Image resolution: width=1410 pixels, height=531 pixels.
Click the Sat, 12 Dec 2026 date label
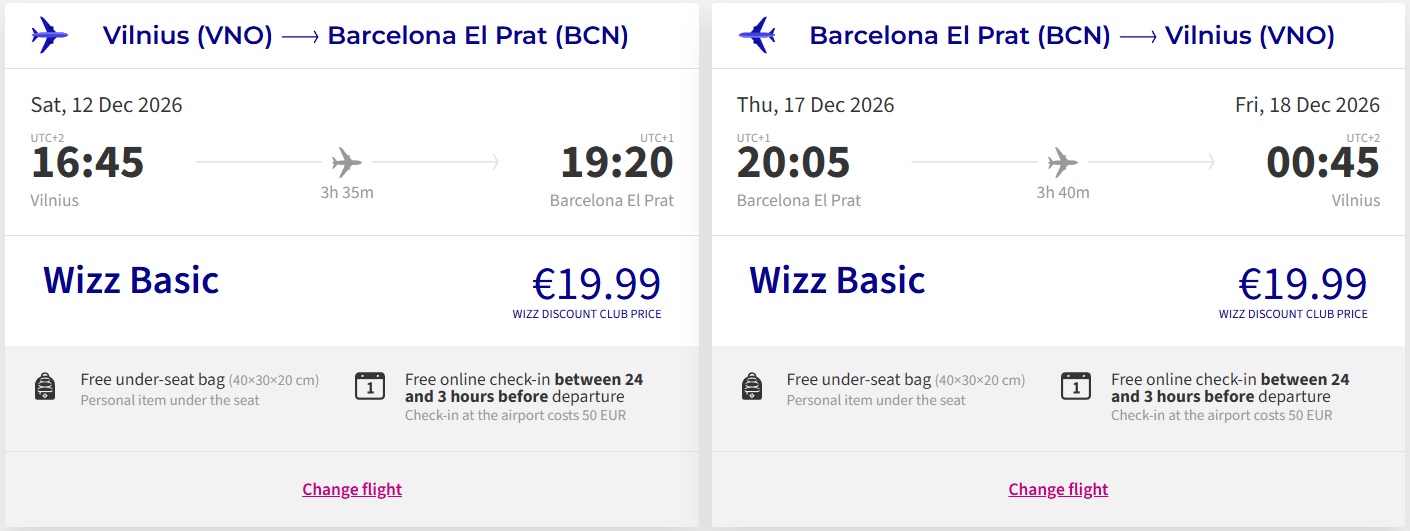[107, 105]
